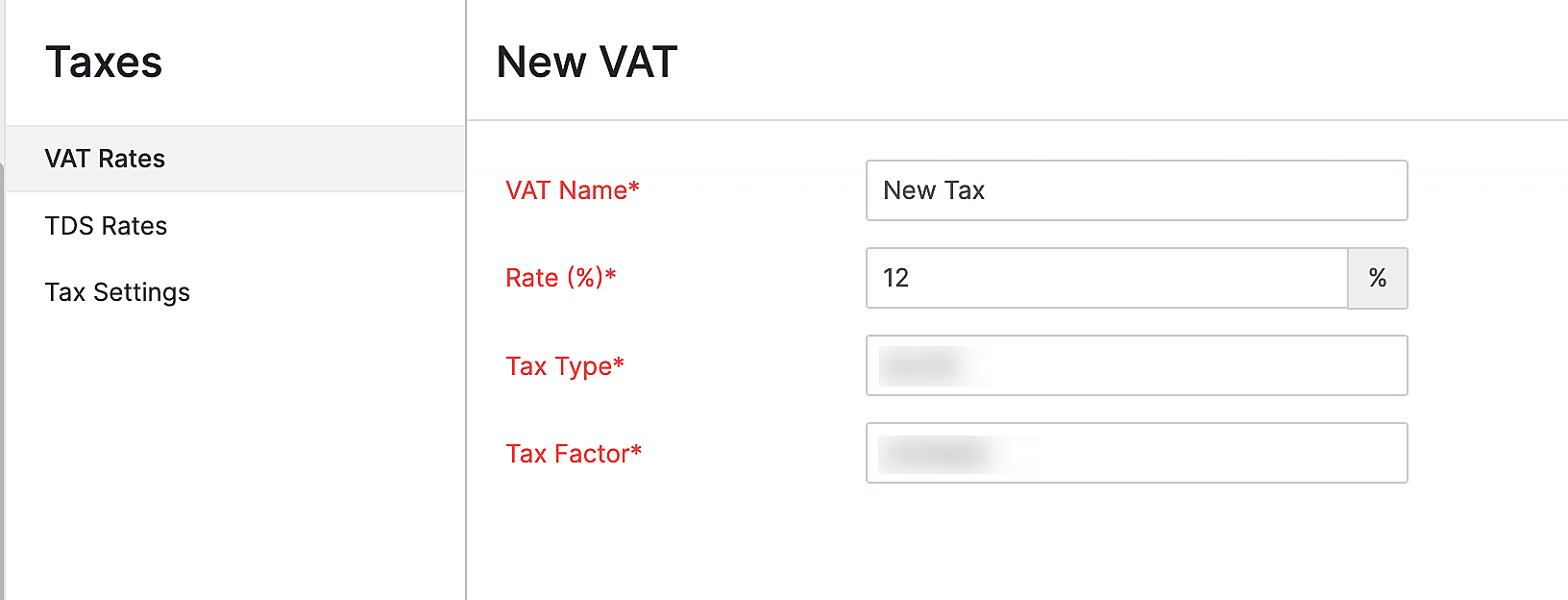Click the percent symbol beside Rate

1378,278
